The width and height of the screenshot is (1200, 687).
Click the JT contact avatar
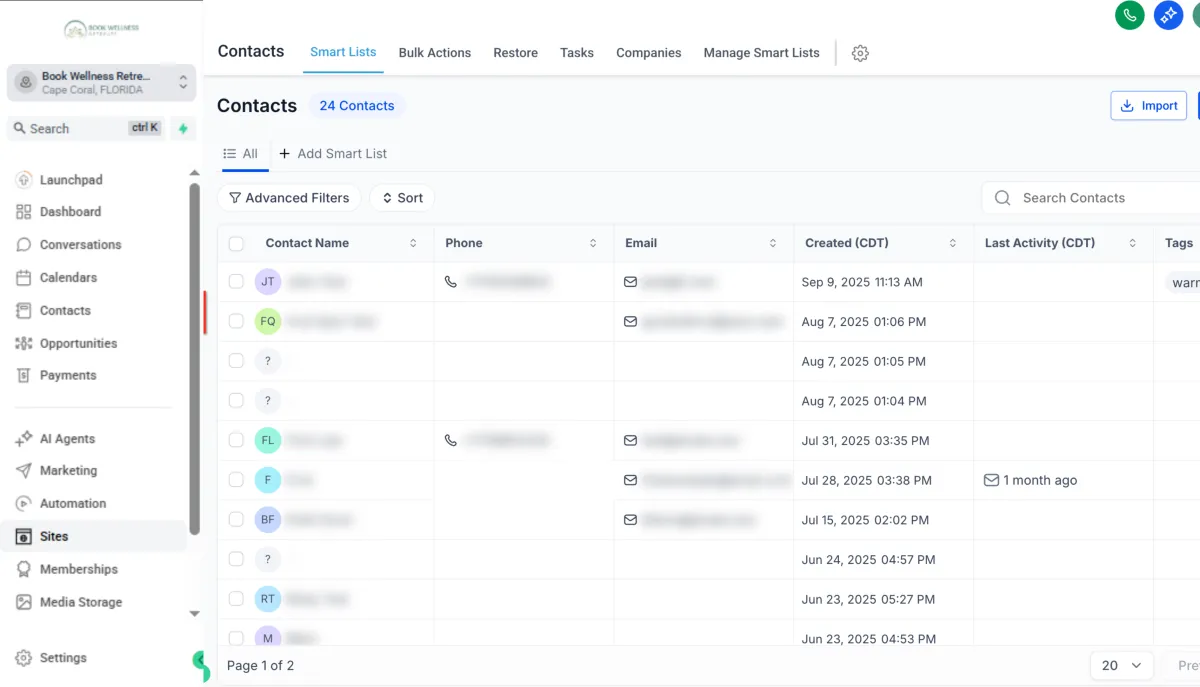click(x=268, y=282)
